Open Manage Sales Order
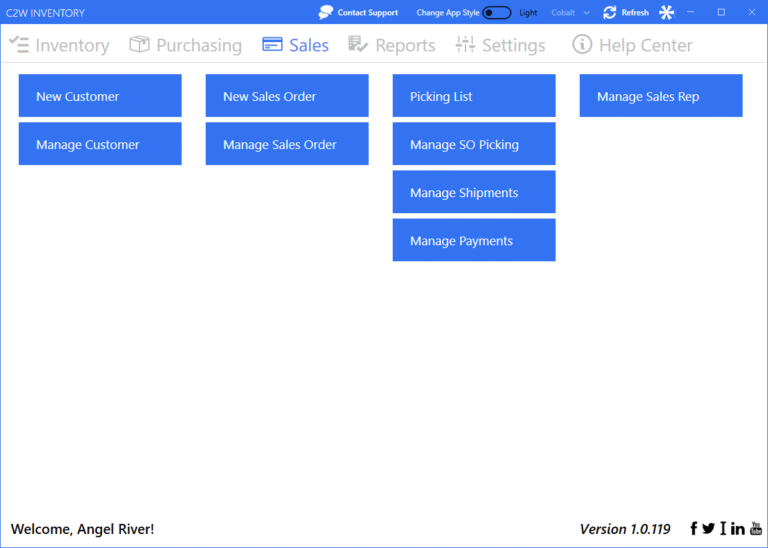 tap(287, 144)
